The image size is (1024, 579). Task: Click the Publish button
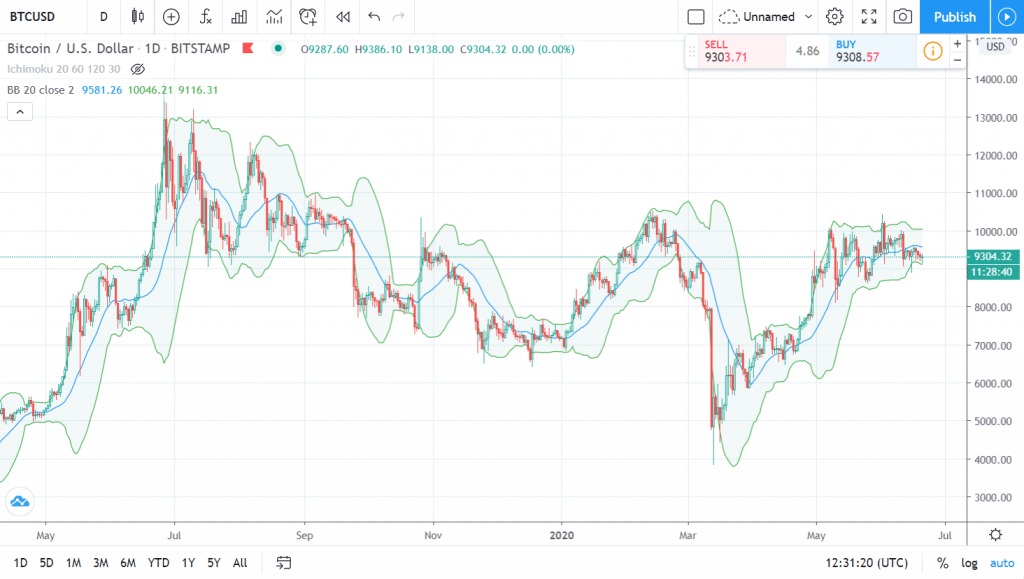coord(954,17)
